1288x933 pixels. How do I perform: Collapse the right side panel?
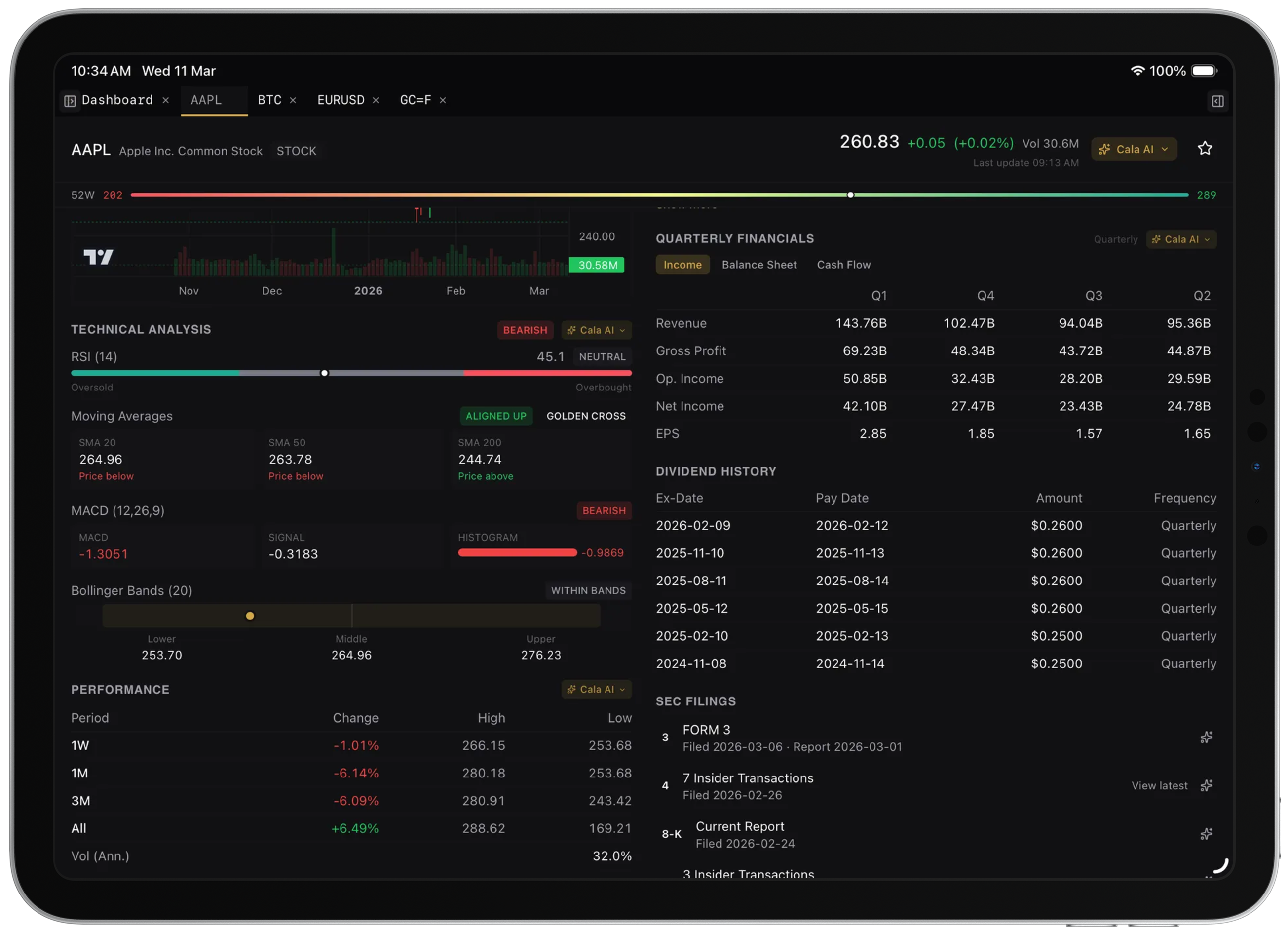1217,100
